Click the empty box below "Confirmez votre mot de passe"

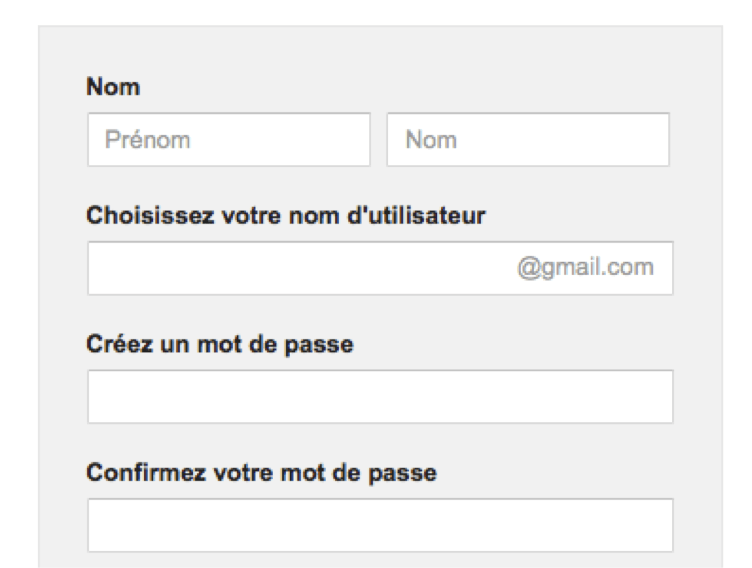(x=380, y=526)
